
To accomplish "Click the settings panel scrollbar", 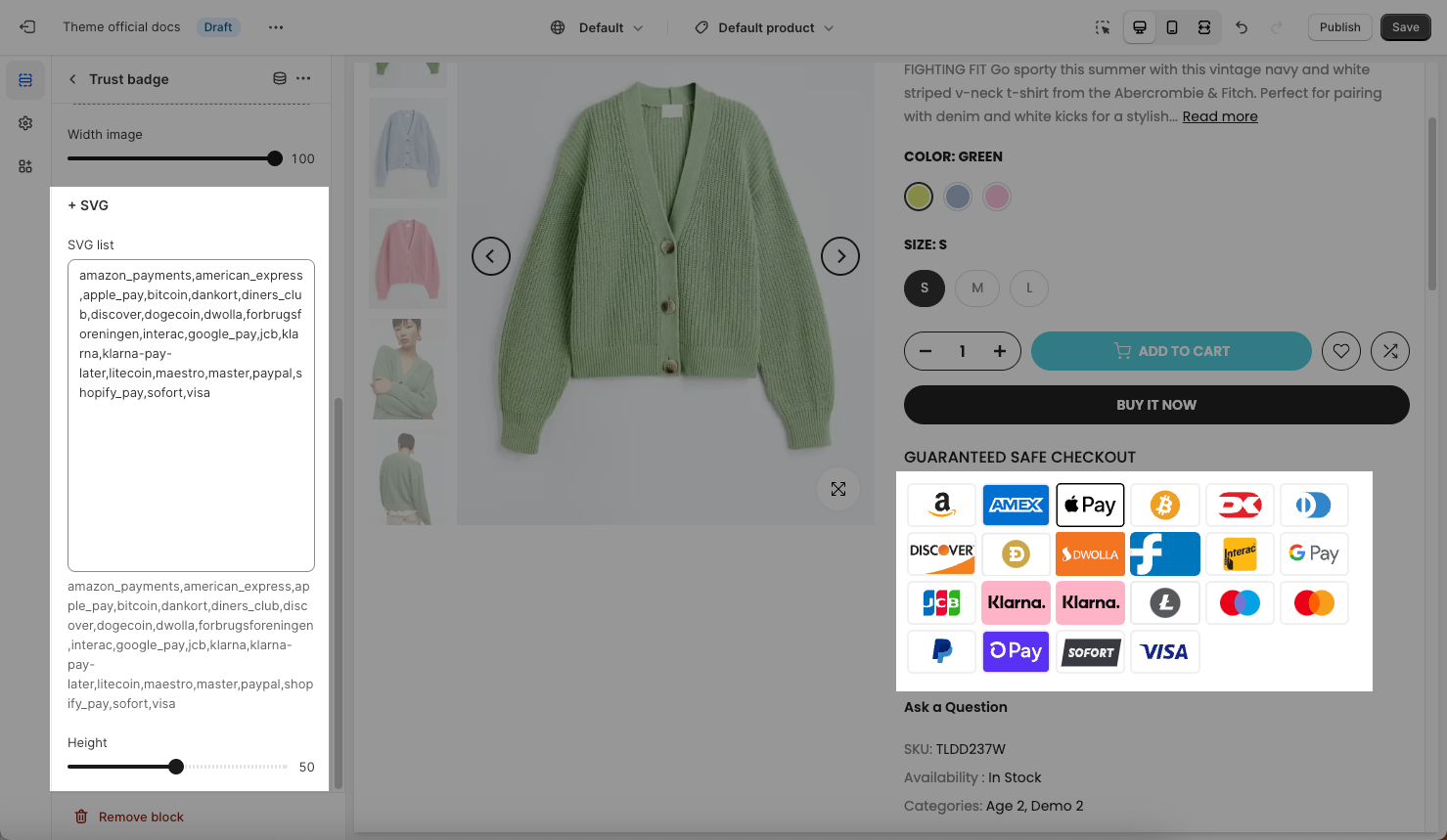I will 339,593.
